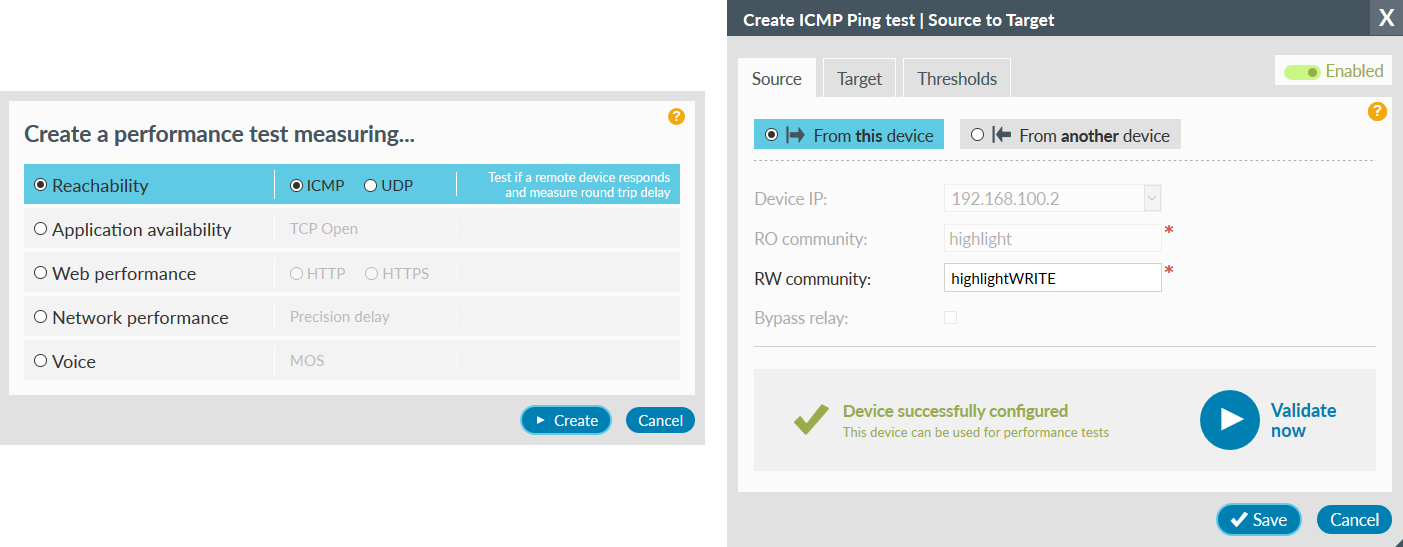Click the From another device arrow icon
Screen dimensions: 1403x547
tap(1002, 135)
